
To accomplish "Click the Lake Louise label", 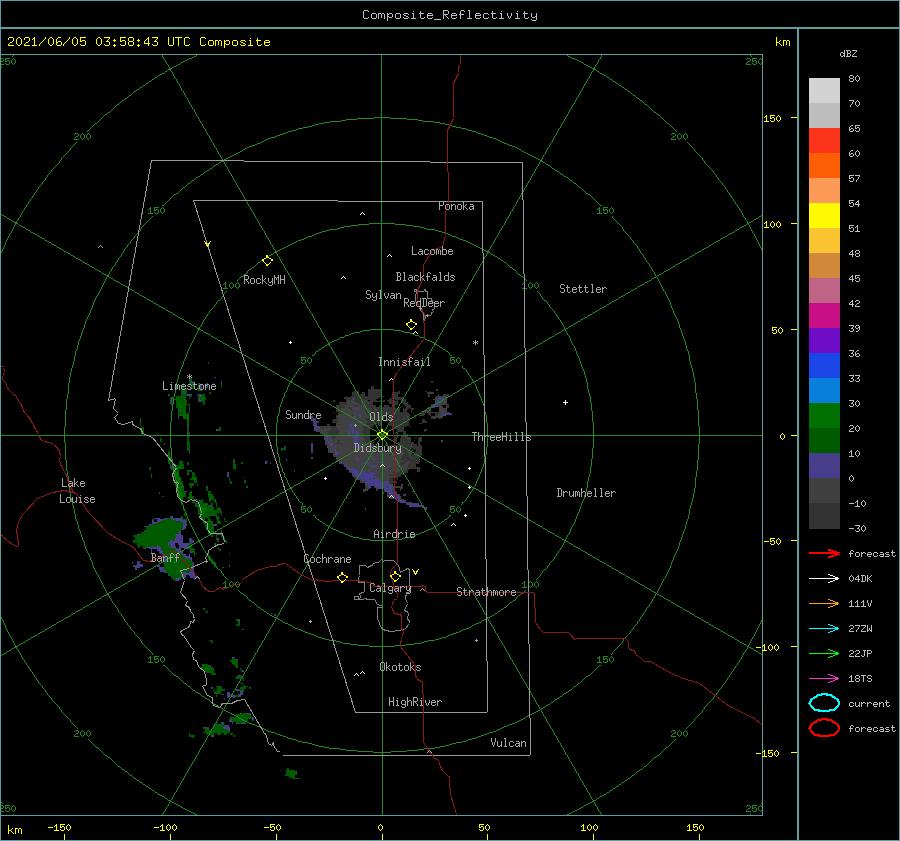I will click(77, 491).
